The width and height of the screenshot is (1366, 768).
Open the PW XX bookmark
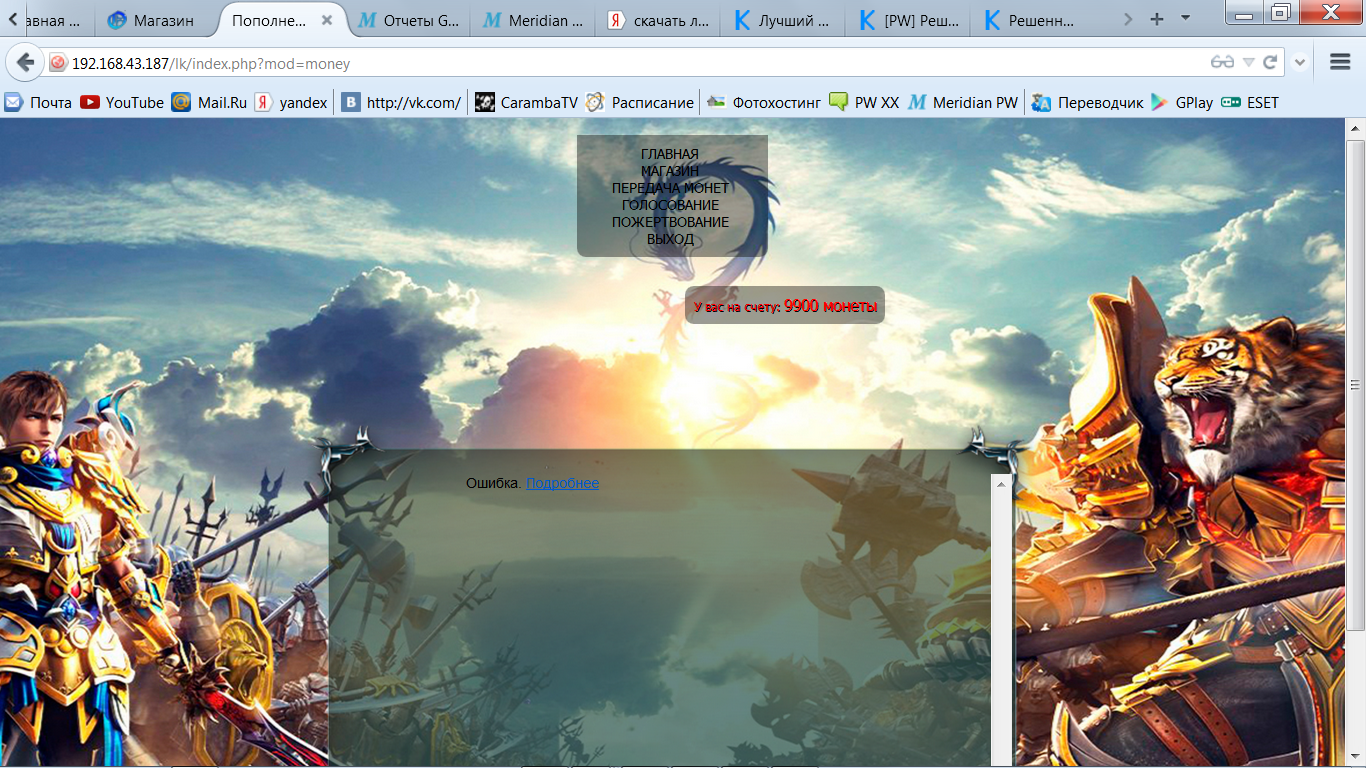coord(864,102)
